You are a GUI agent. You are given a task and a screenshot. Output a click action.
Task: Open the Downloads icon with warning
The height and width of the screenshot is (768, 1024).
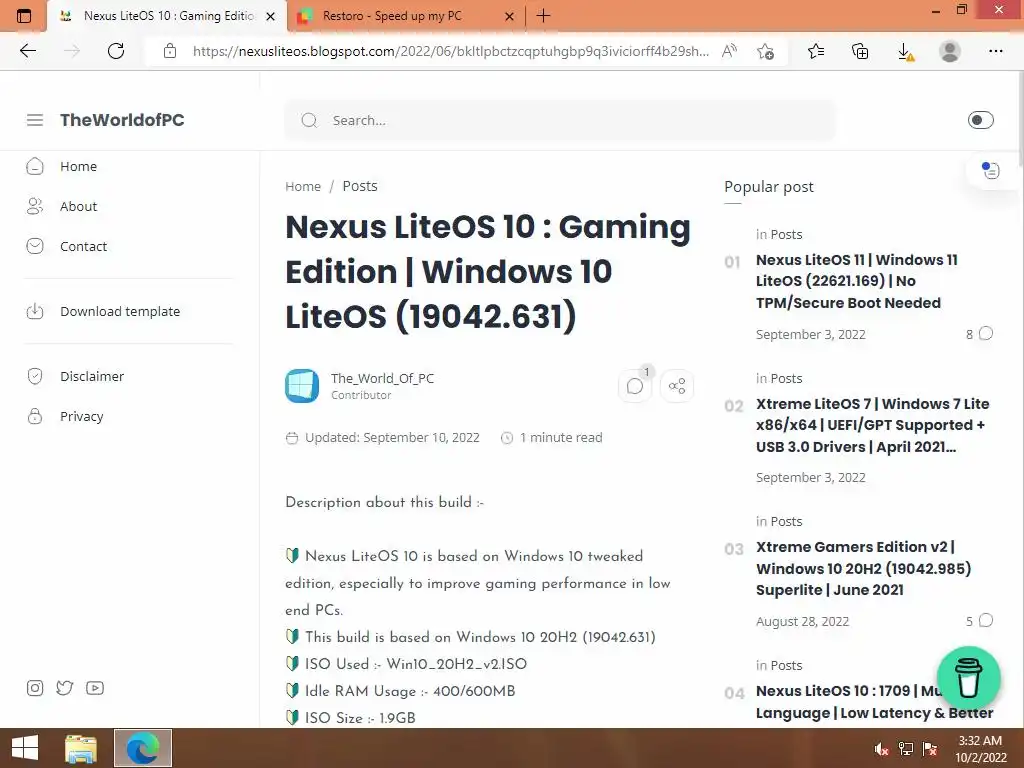pos(905,51)
